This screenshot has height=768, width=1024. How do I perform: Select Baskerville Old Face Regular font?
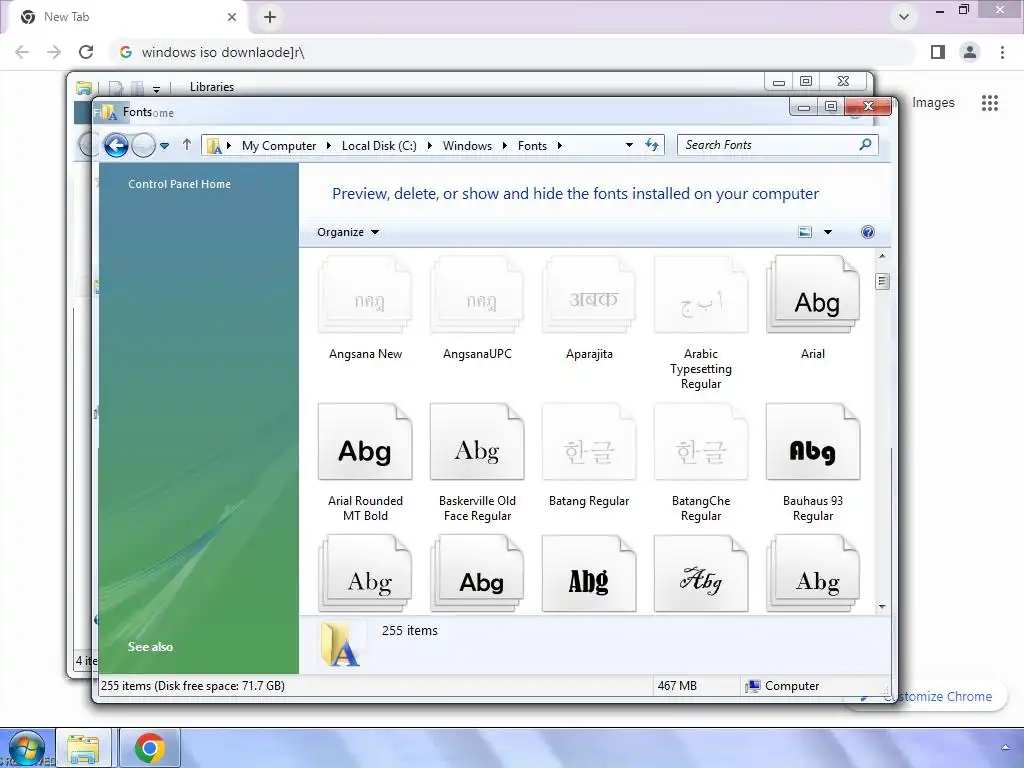(477, 463)
